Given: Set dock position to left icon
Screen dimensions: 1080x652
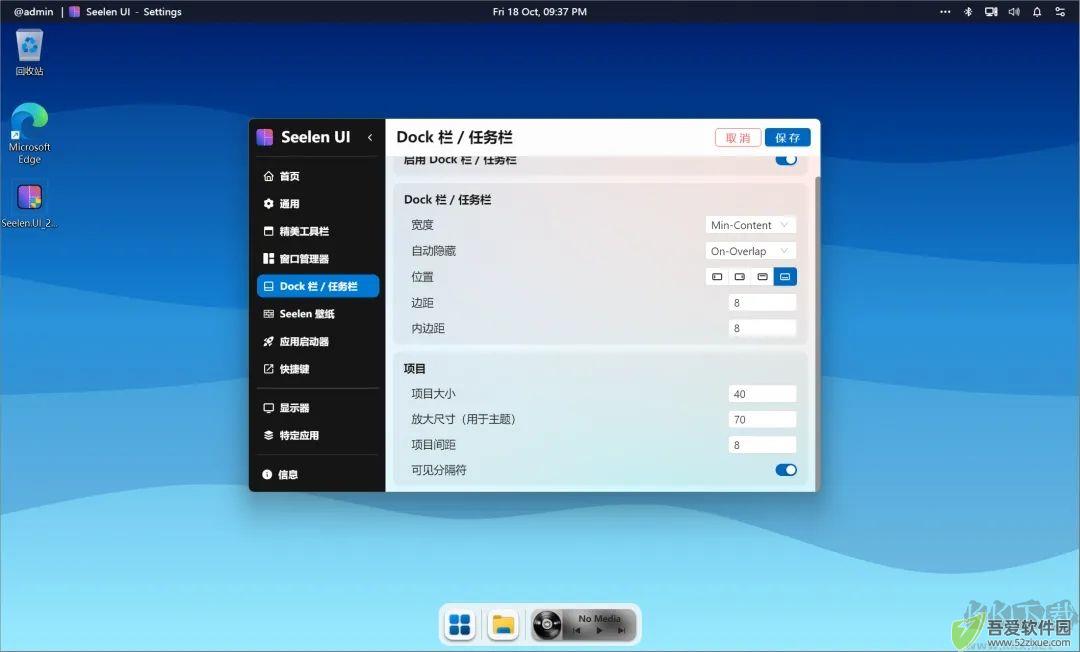Looking at the screenshot, I should [717, 277].
